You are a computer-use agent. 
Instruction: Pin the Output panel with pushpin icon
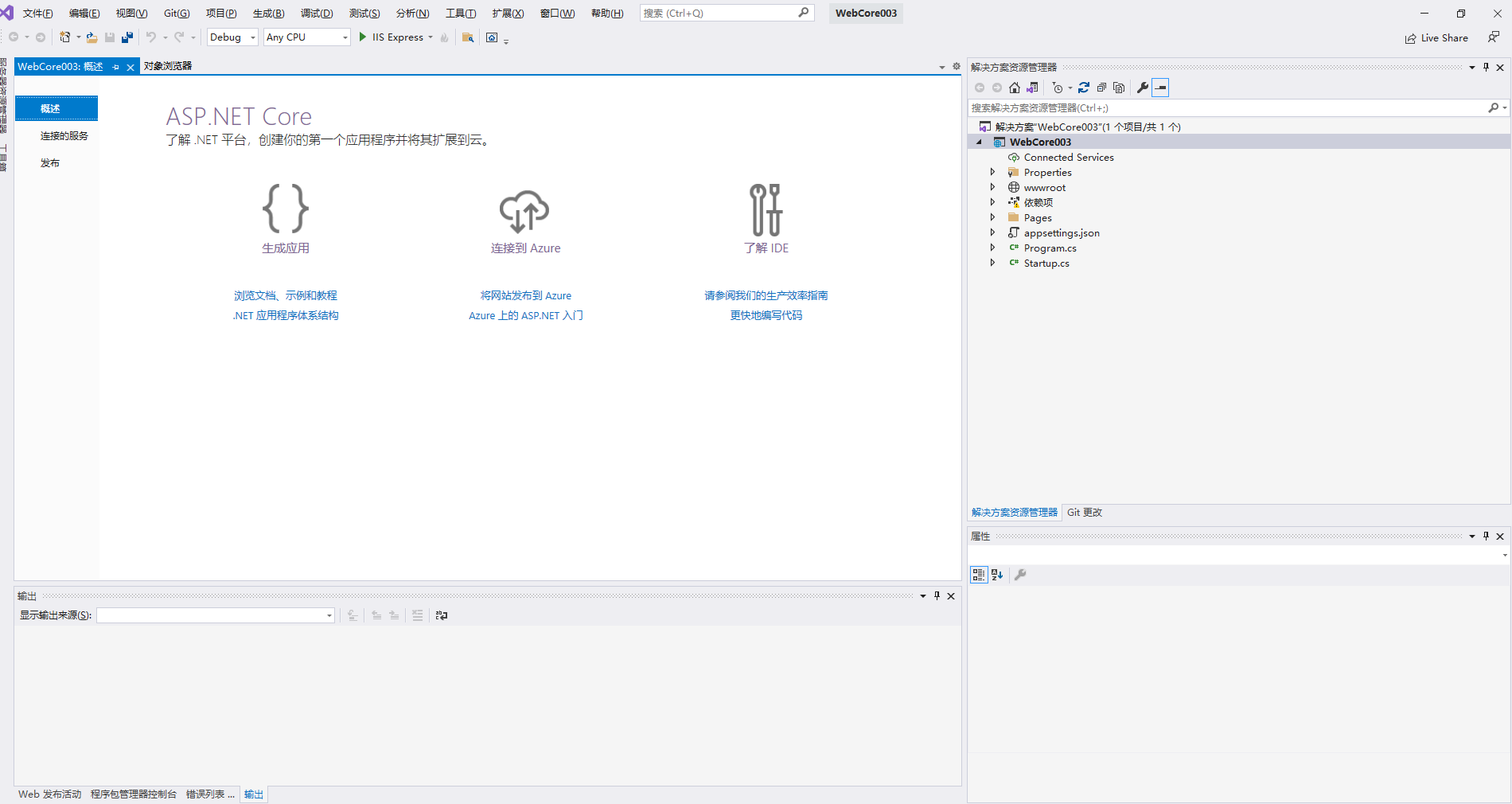click(x=937, y=595)
